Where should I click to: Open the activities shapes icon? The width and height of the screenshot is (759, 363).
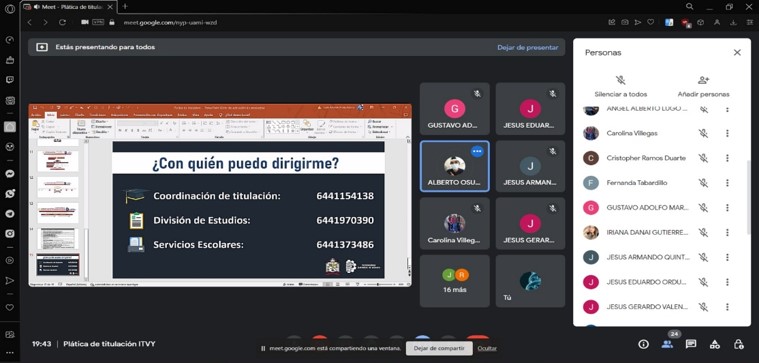(714, 344)
